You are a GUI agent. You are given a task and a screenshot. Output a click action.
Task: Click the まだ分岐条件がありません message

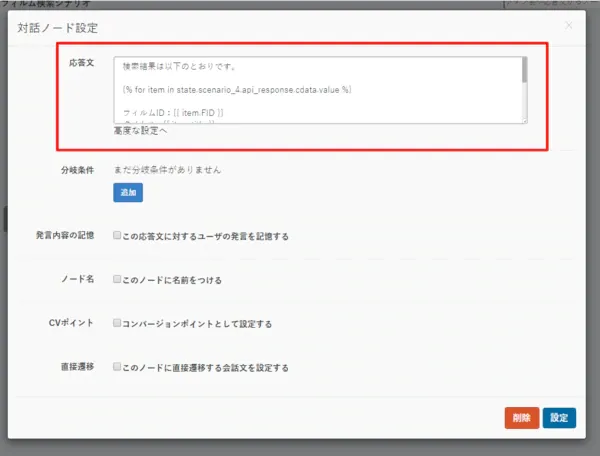(x=166, y=170)
